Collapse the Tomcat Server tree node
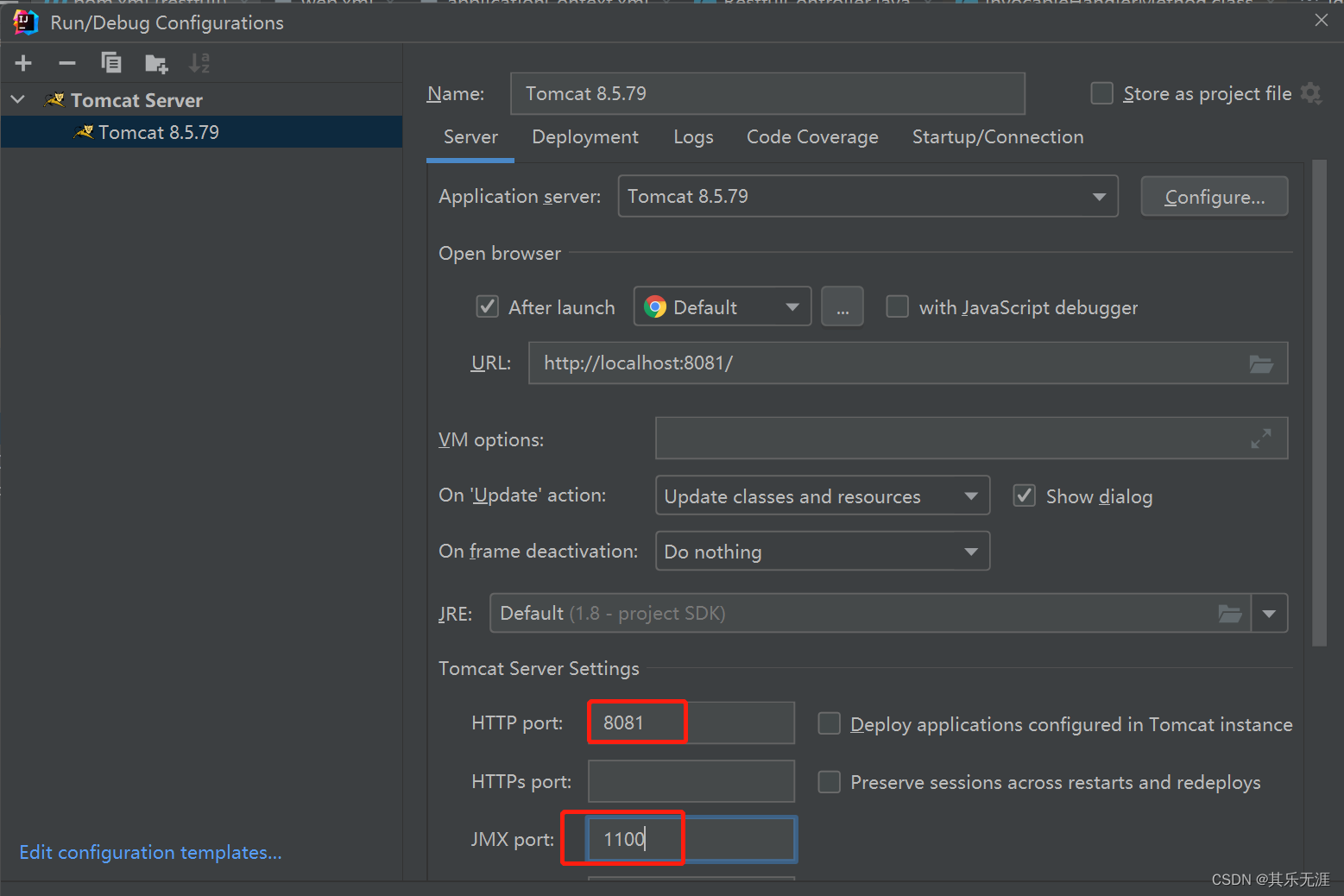1344x896 pixels. point(18,100)
